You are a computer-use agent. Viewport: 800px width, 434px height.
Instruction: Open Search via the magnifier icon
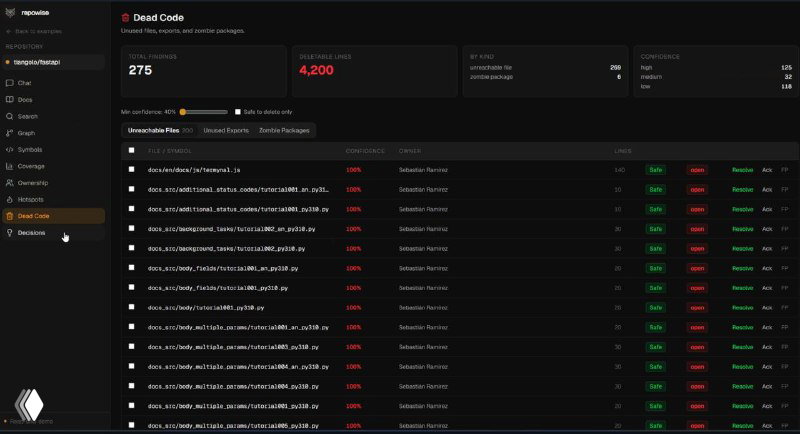[x=9, y=116]
